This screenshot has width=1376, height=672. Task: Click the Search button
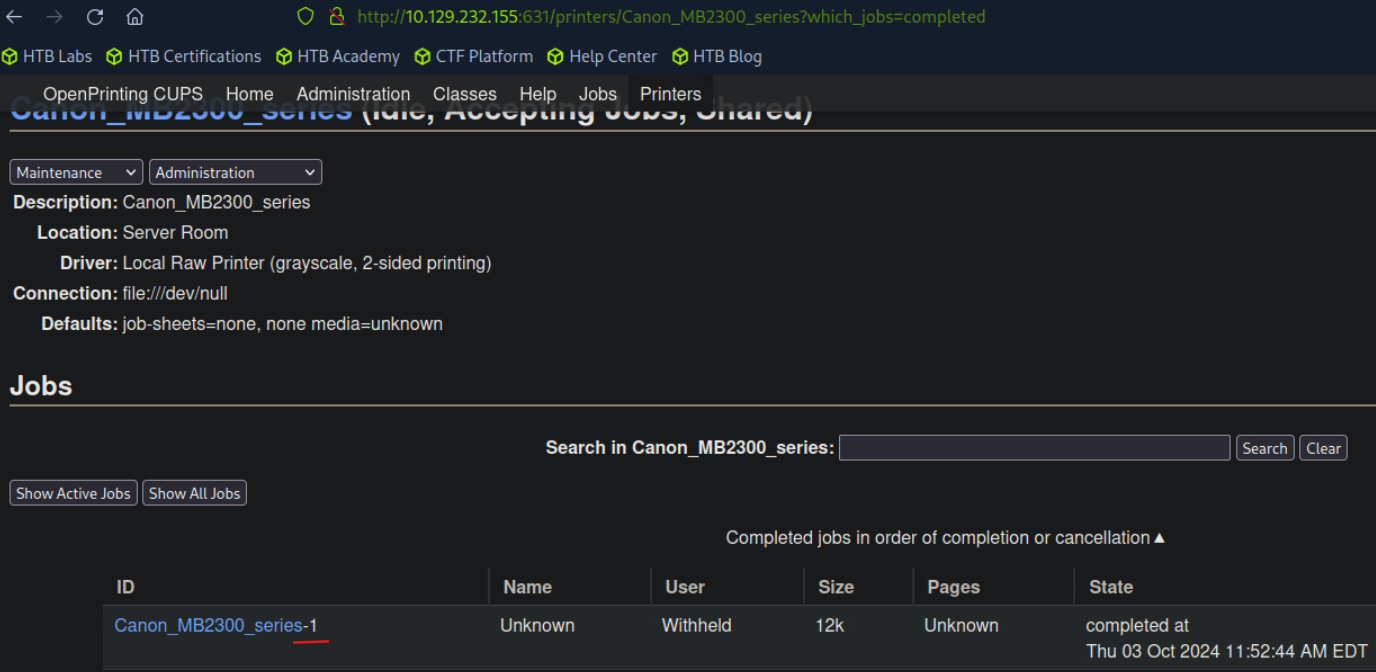click(x=1265, y=448)
